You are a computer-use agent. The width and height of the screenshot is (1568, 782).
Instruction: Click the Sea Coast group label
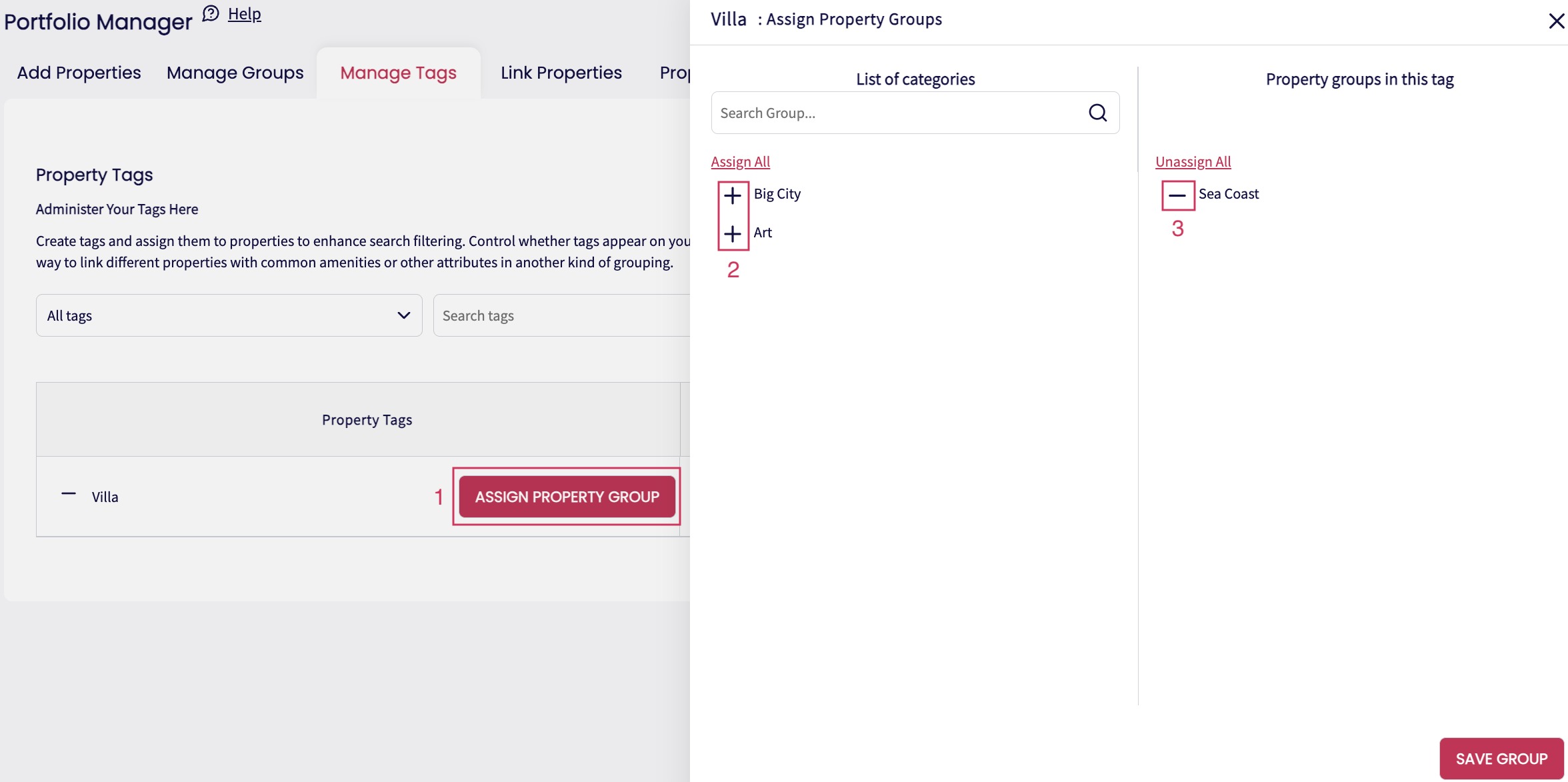point(1228,194)
